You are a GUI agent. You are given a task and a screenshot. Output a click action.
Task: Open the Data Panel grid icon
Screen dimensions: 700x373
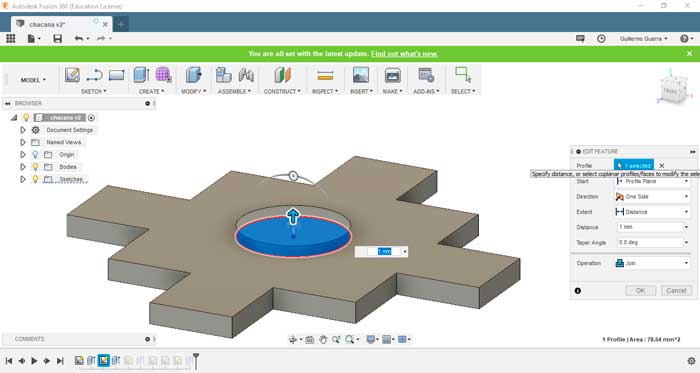tap(10, 38)
